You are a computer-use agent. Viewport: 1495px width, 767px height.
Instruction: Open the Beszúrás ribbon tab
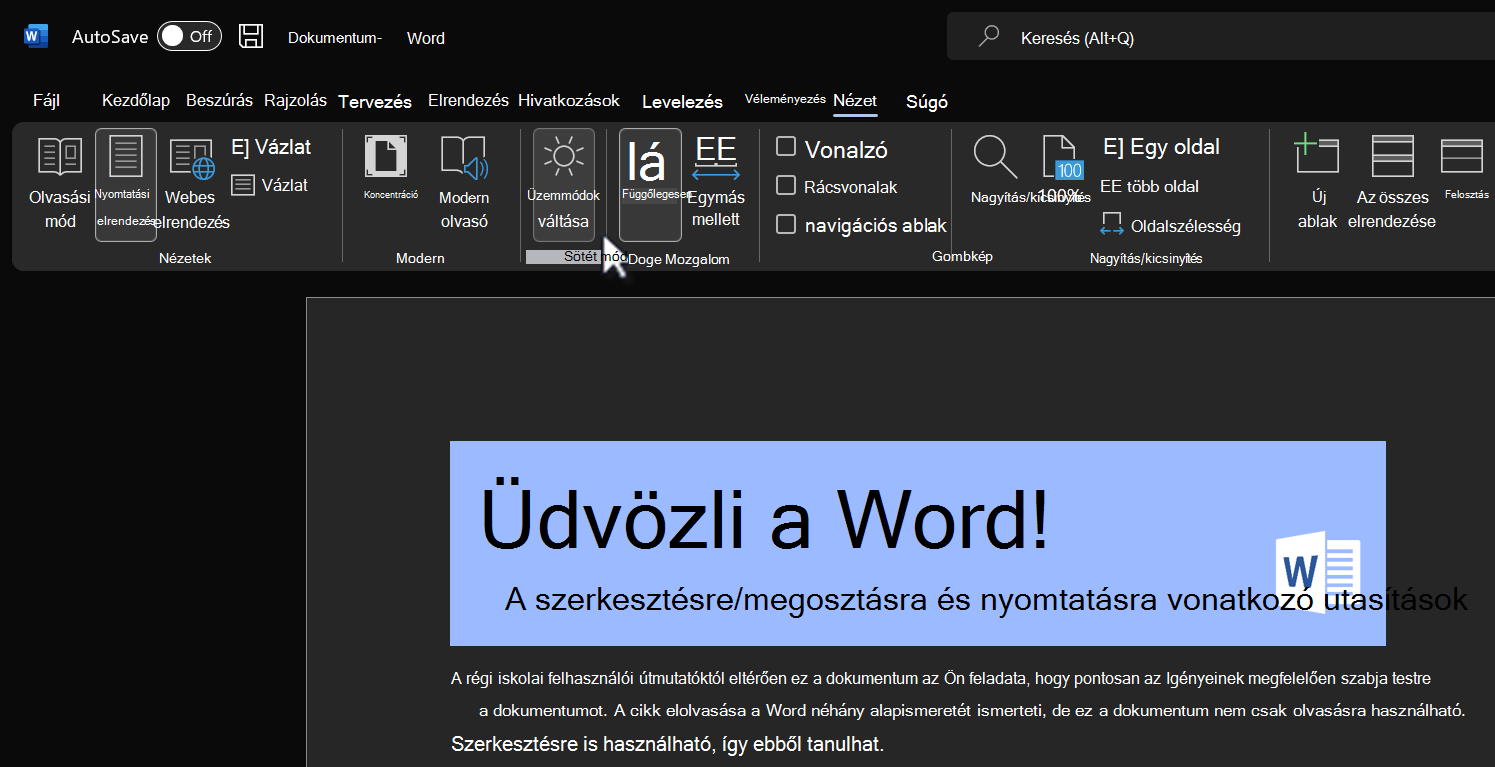click(x=219, y=101)
